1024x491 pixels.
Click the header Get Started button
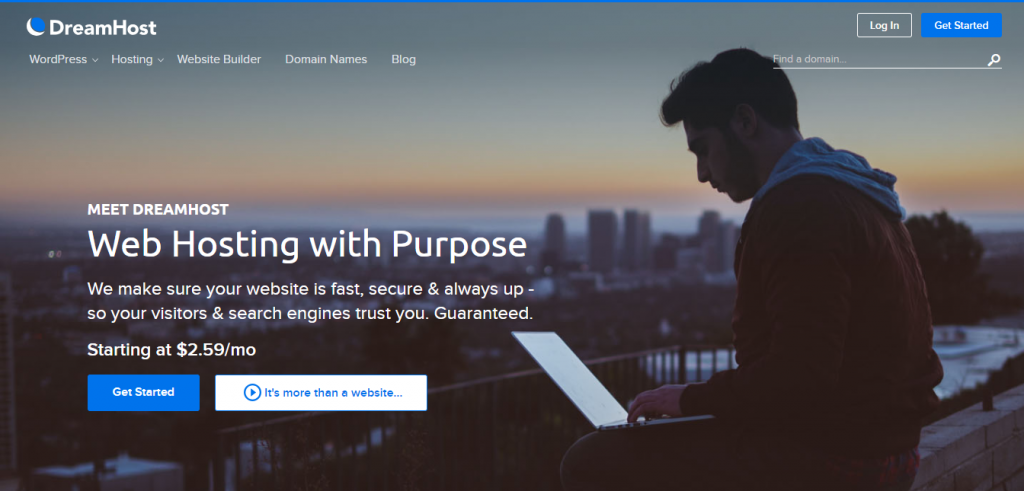click(961, 25)
